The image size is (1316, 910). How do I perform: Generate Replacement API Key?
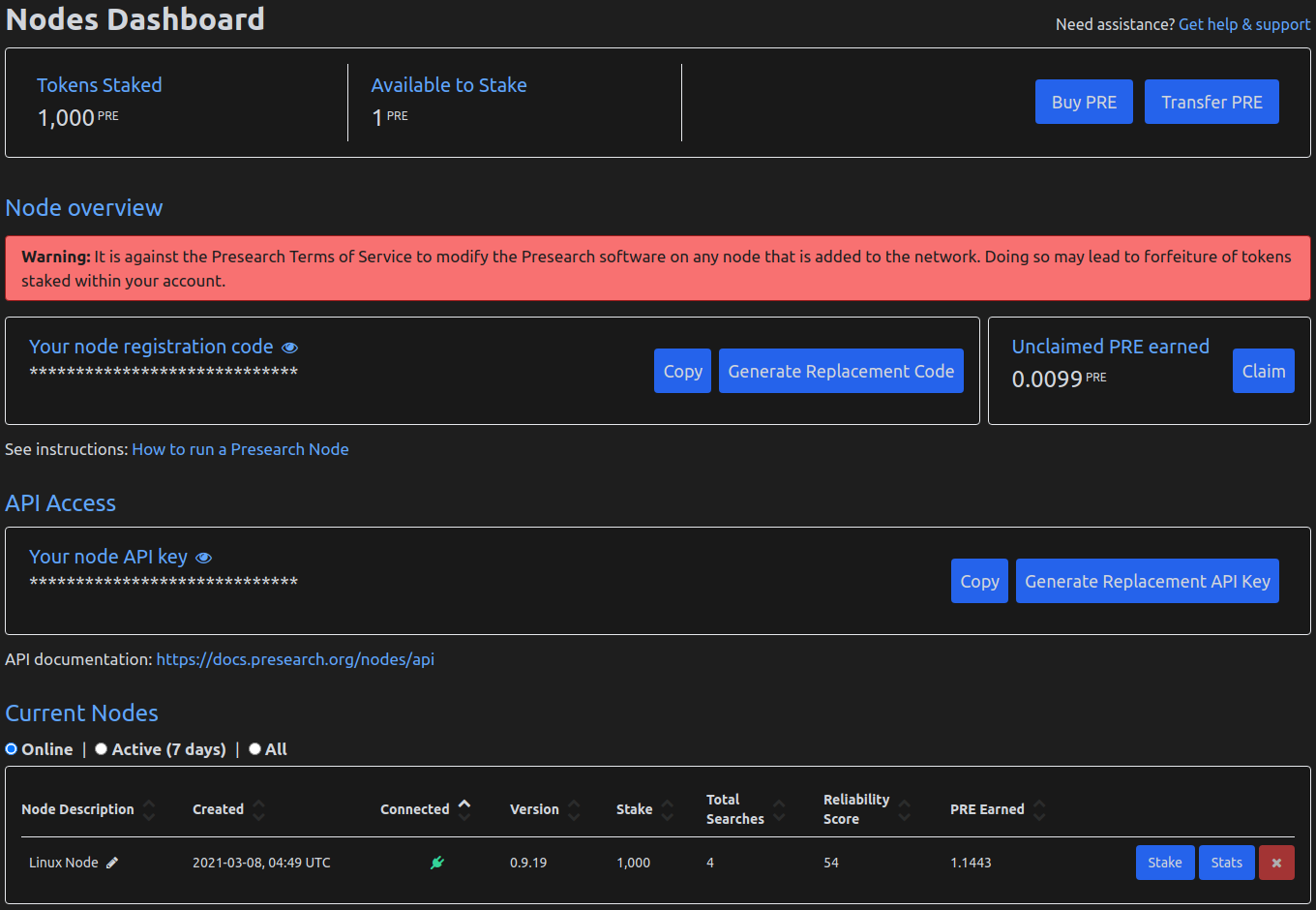pos(1148,581)
